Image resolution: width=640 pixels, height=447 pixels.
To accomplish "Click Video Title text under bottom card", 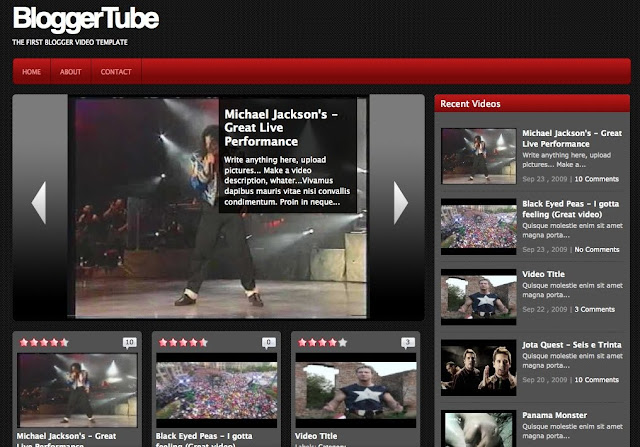I will [x=316, y=436].
